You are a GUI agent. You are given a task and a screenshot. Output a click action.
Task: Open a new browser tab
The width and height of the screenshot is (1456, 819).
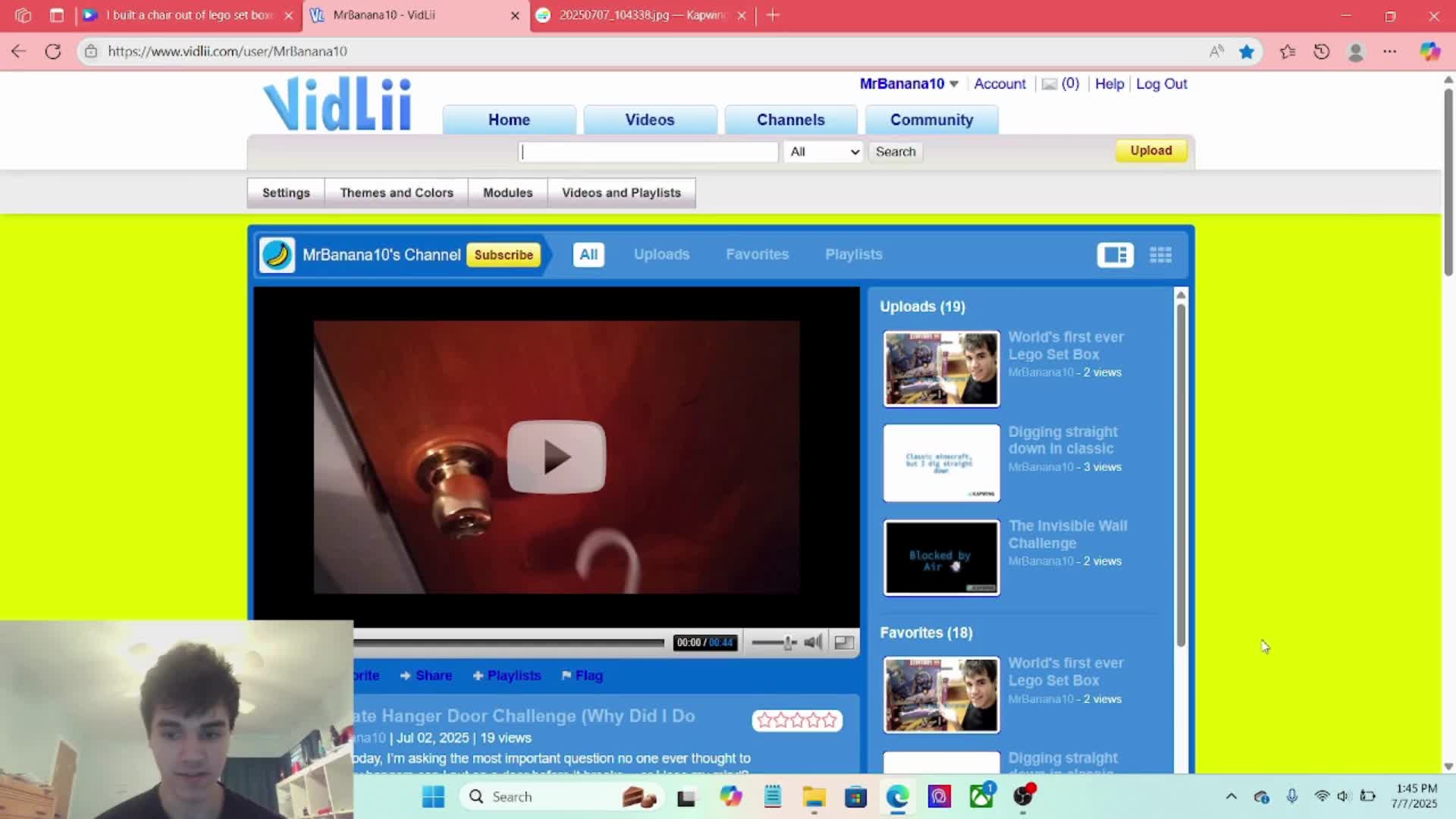(773, 15)
